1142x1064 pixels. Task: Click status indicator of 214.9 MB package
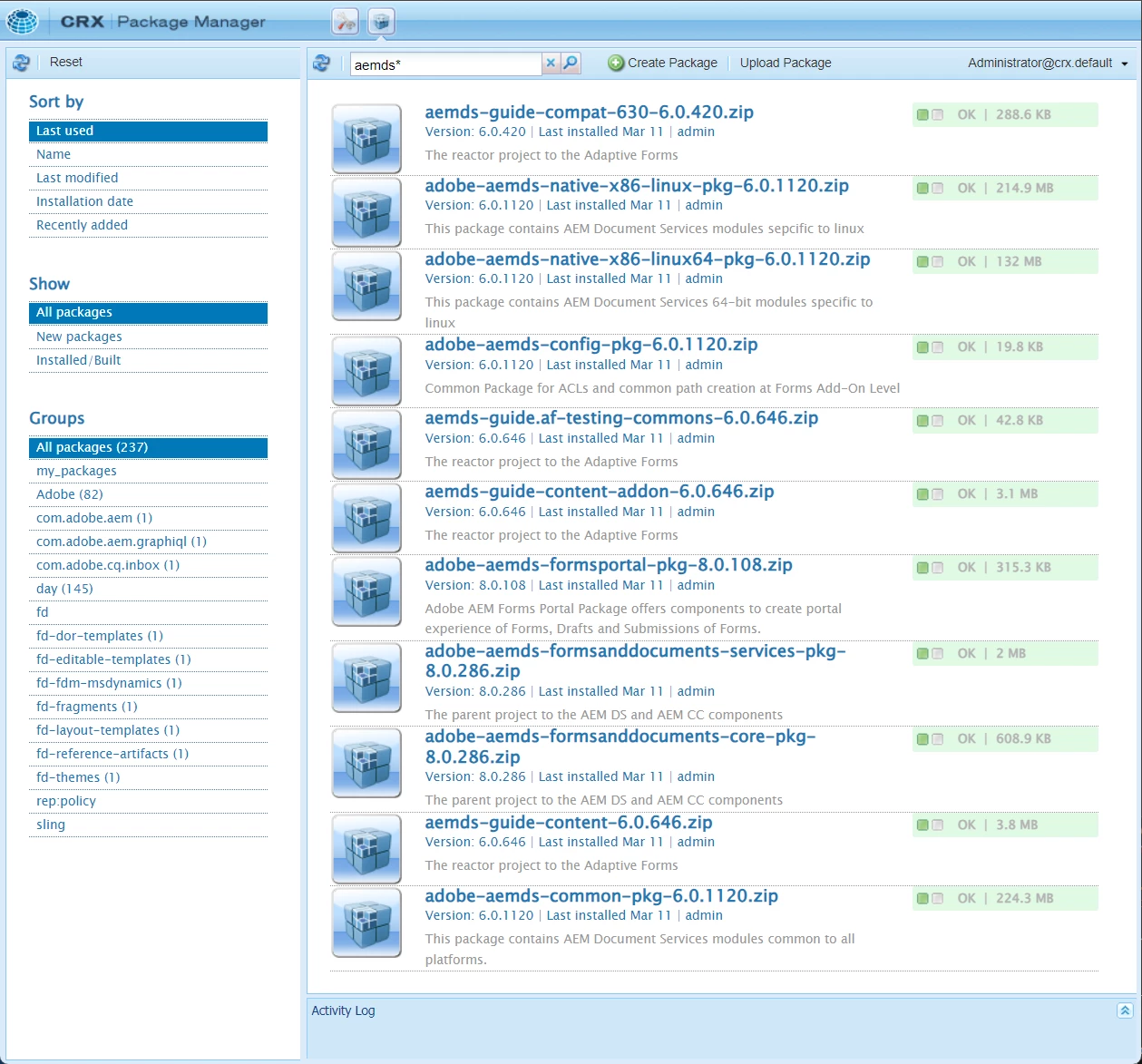[x=931, y=189]
